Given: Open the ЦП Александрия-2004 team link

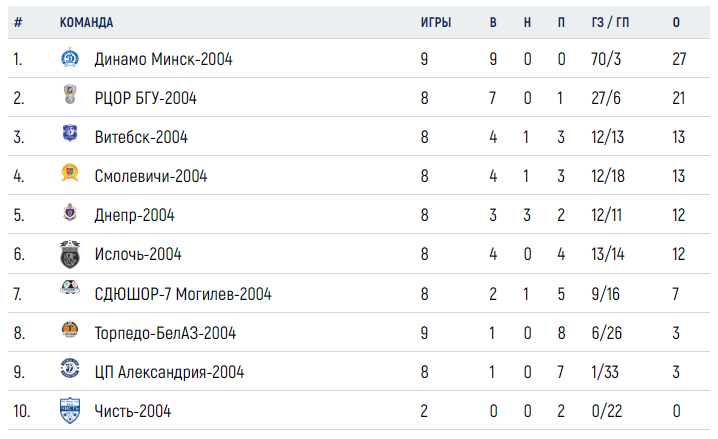Looking at the screenshot, I should coord(169,372).
